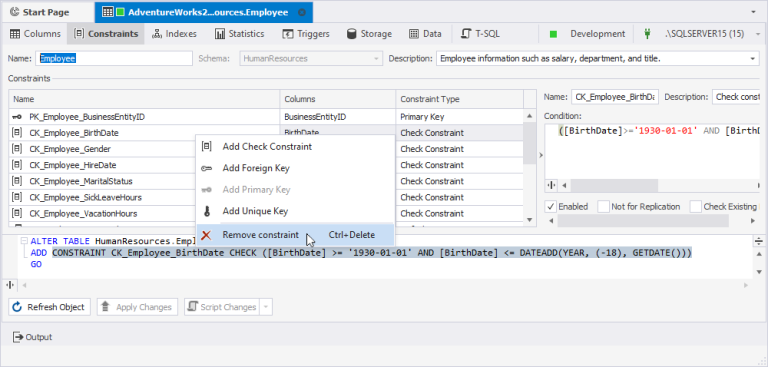This screenshot has height=367, width=768.
Task: Click the green Development environment indicator
Action: click(553, 34)
